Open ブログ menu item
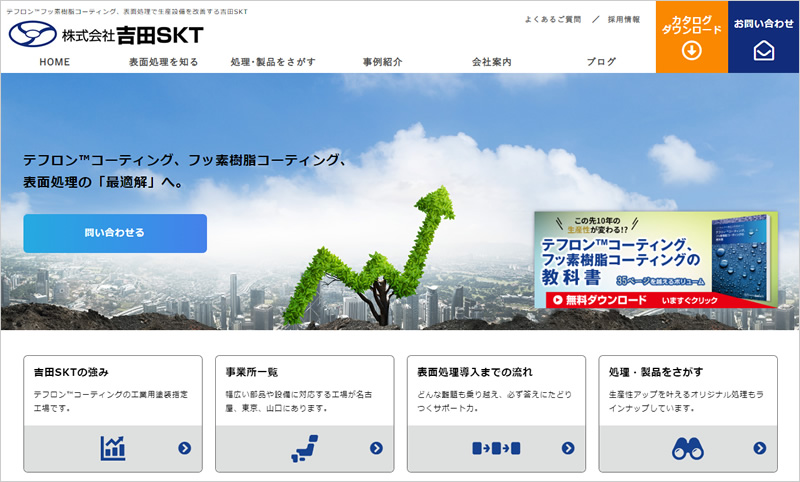This screenshot has width=800, height=482. coord(601,62)
